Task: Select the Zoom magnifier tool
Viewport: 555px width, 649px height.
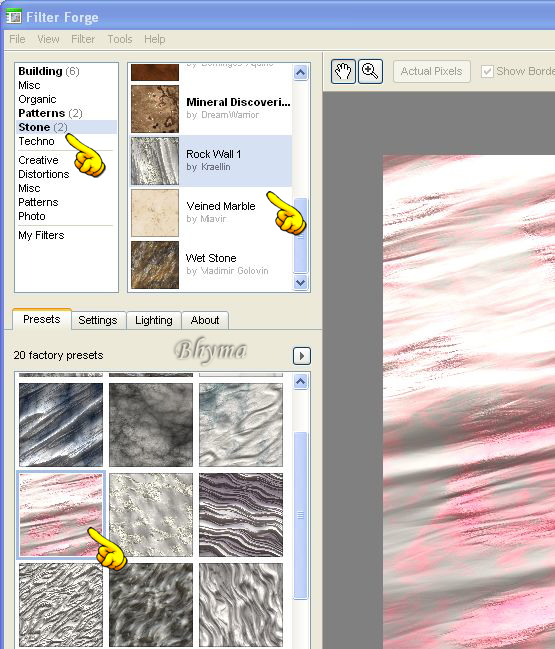Action: click(x=370, y=72)
